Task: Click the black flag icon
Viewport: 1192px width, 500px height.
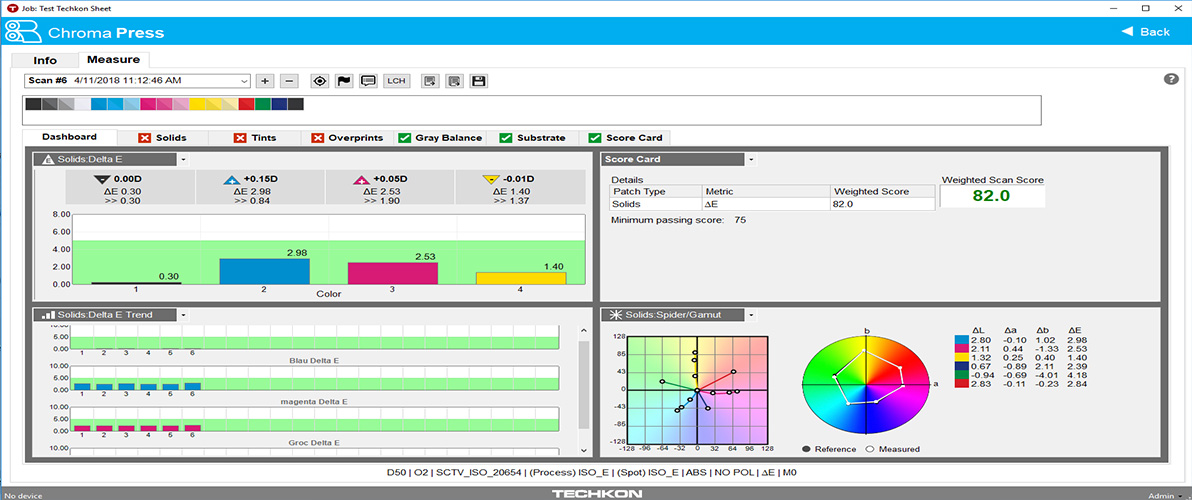Action: (x=344, y=81)
